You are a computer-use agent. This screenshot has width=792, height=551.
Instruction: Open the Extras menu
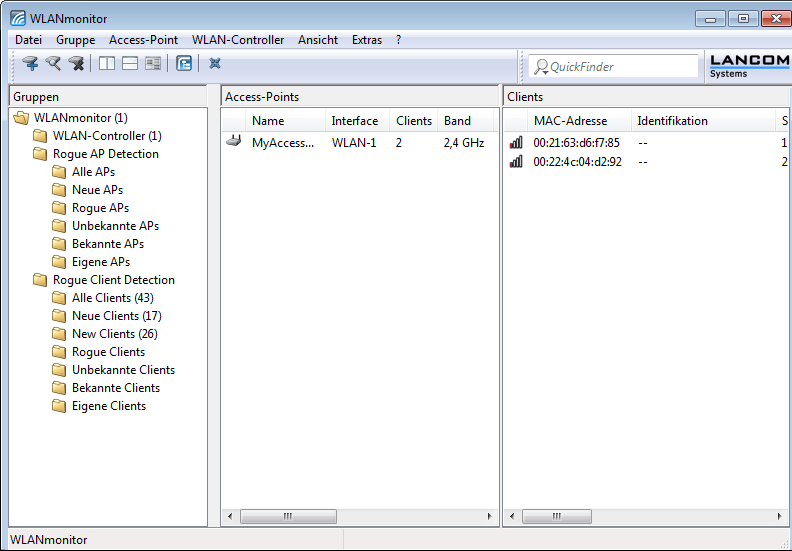[x=367, y=40]
